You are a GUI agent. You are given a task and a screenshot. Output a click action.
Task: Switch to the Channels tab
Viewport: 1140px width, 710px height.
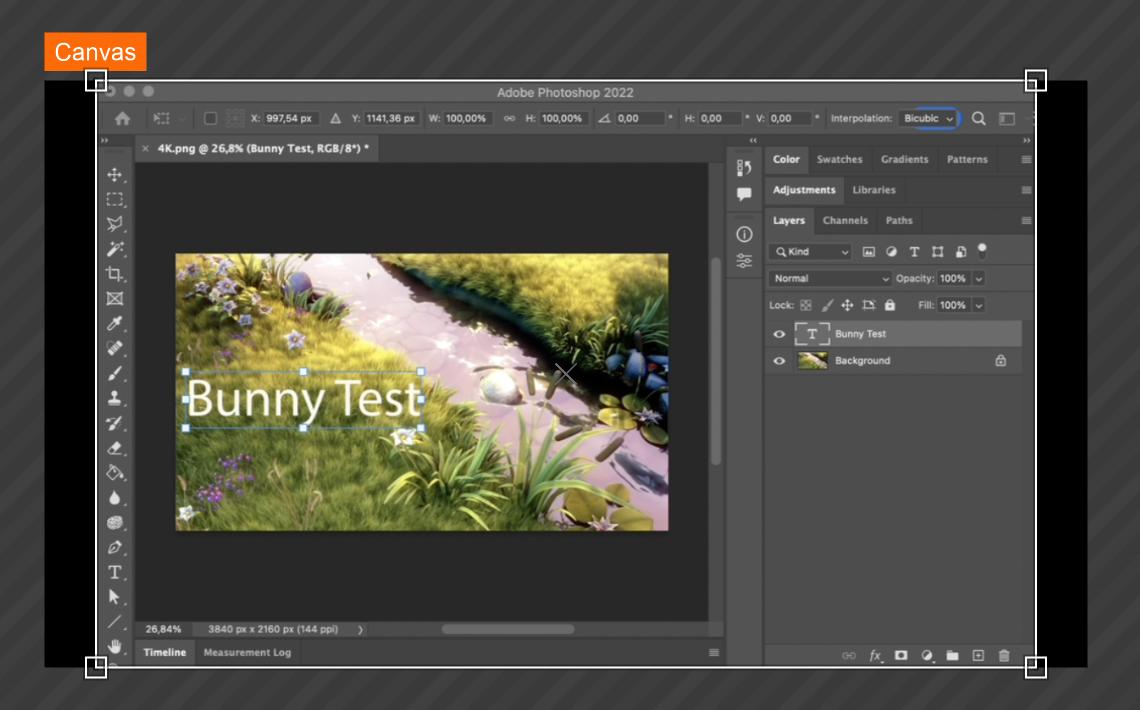(845, 220)
